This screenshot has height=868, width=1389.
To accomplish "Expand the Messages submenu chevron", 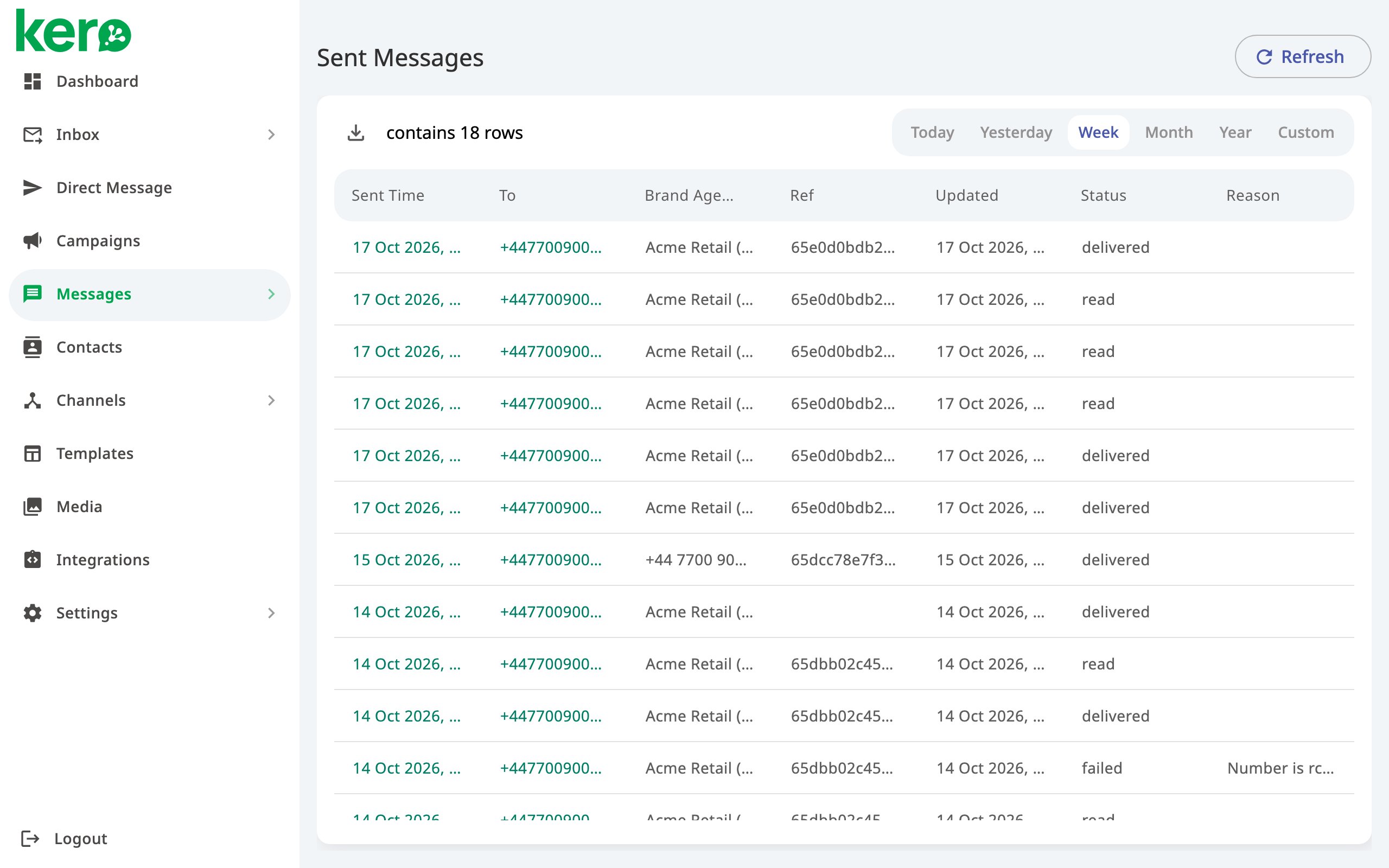I will pyautogui.click(x=271, y=294).
